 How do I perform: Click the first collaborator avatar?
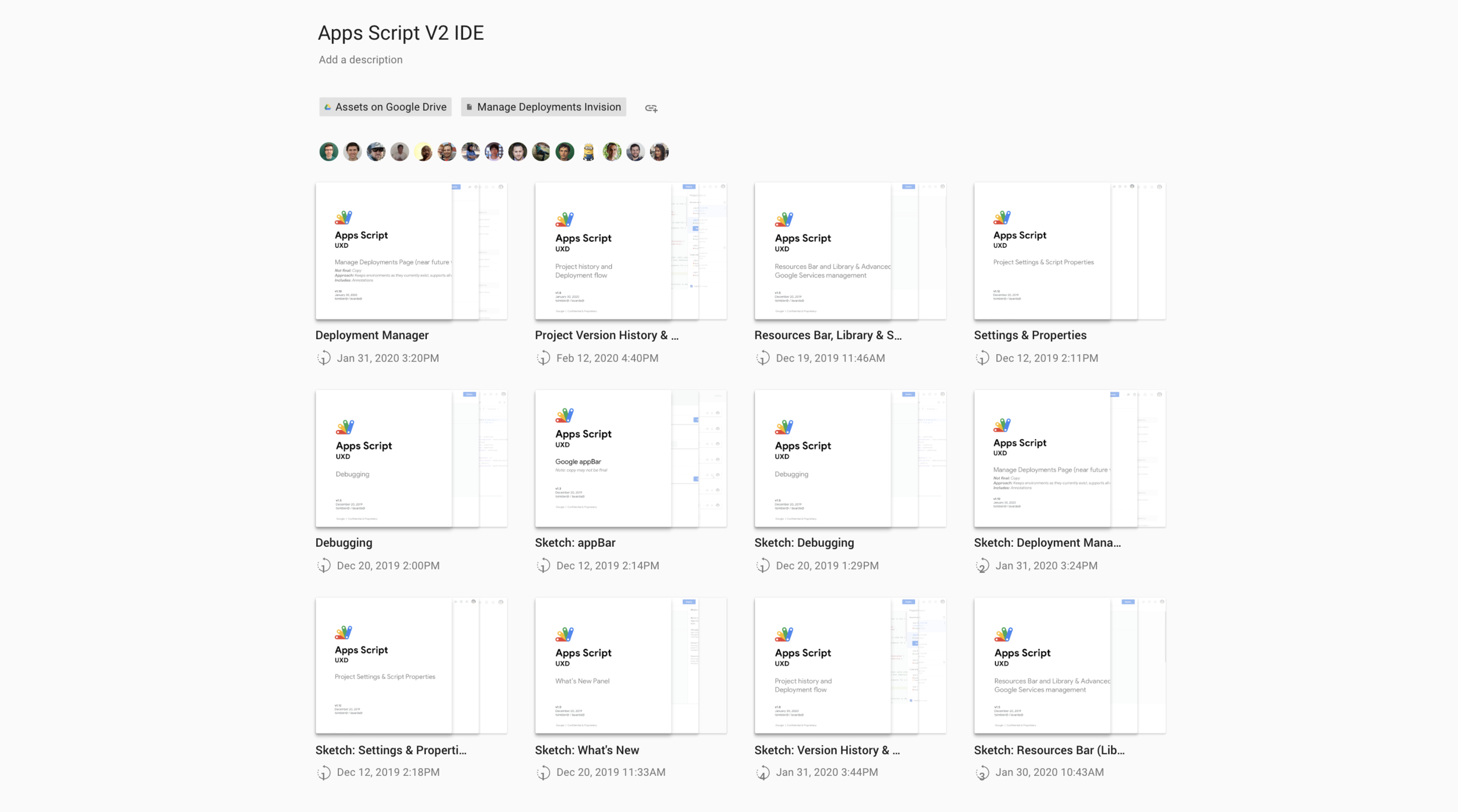pos(328,152)
